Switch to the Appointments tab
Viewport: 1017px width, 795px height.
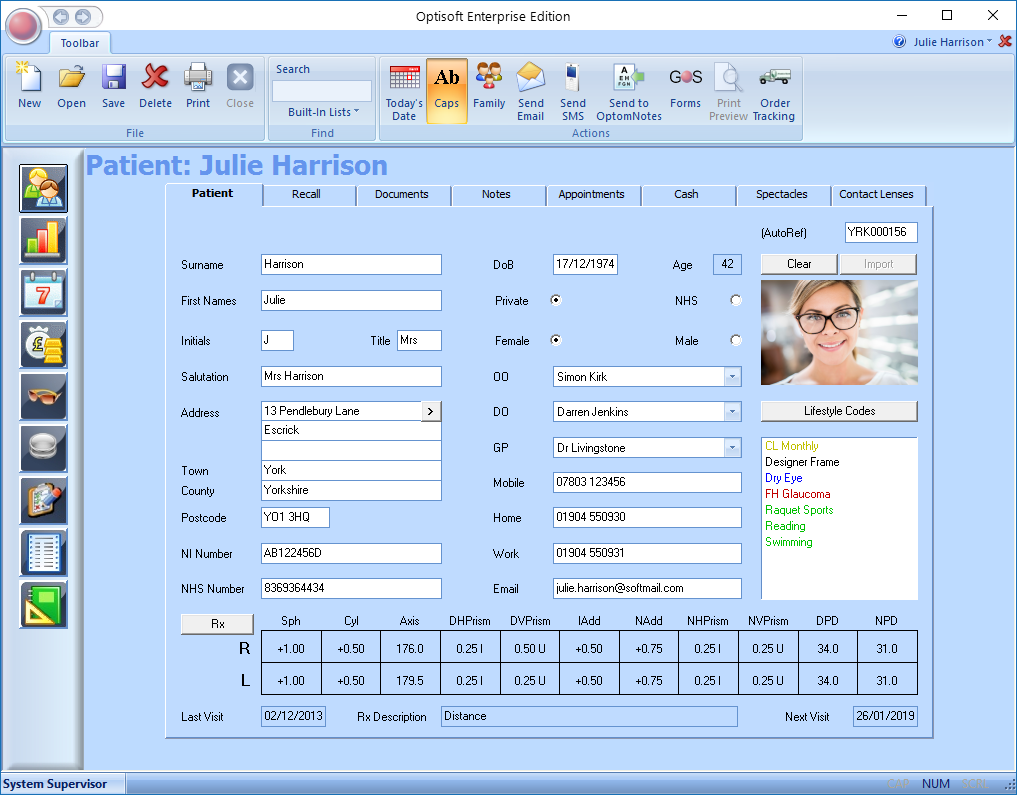coord(591,194)
